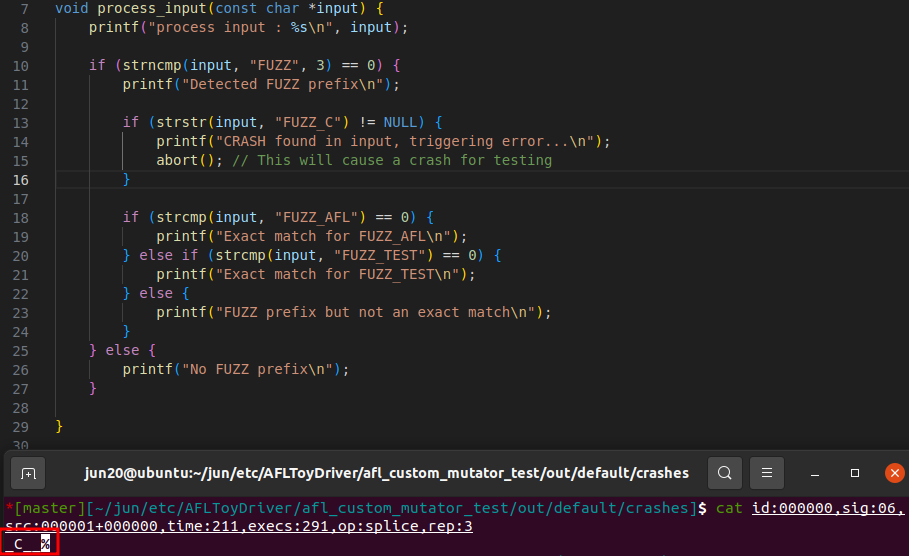This screenshot has height=556, width=909.
Task: Open terminal hamburger menu
Action: click(x=767, y=473)
